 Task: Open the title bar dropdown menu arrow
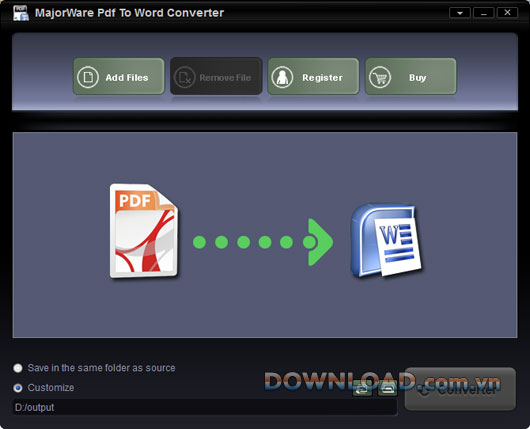point(460,13)
